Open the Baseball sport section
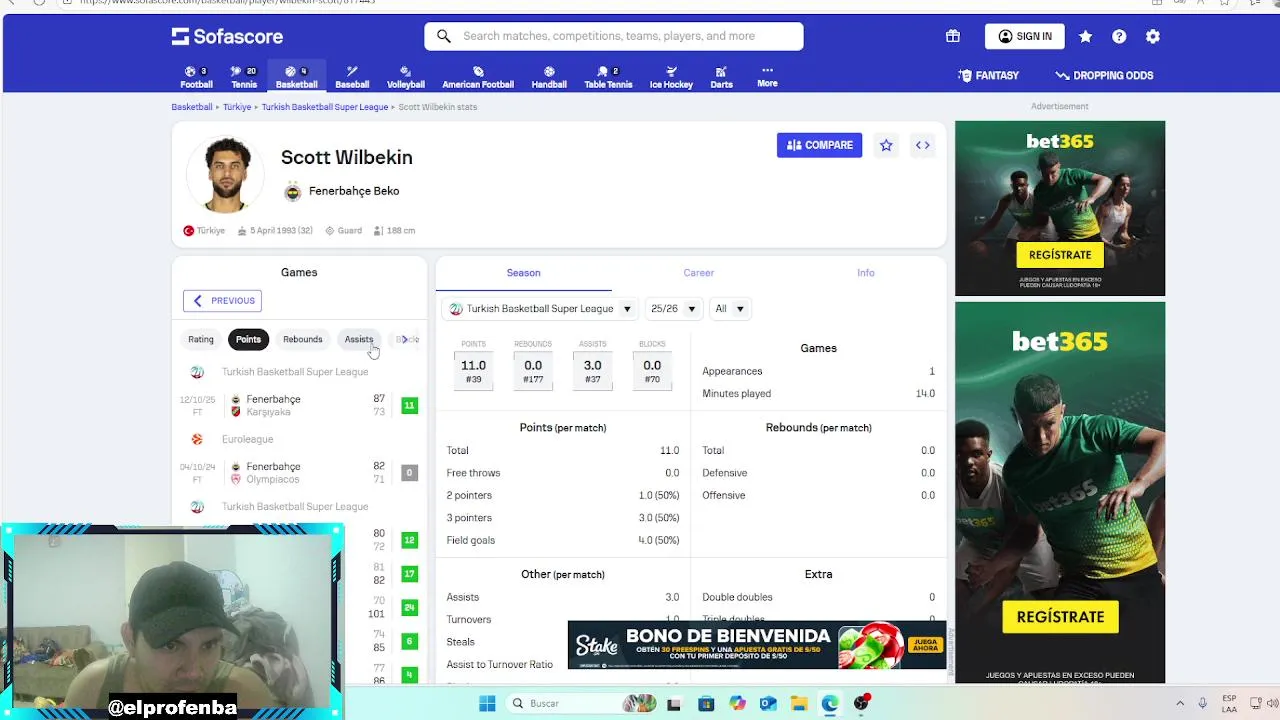The image size is (1280, 720). pos(352,77)
